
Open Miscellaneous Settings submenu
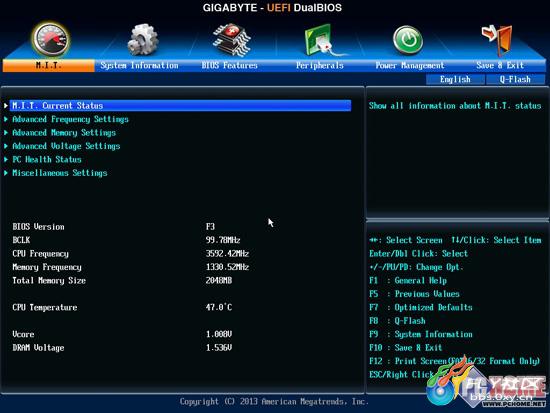[x=60, y=173]
